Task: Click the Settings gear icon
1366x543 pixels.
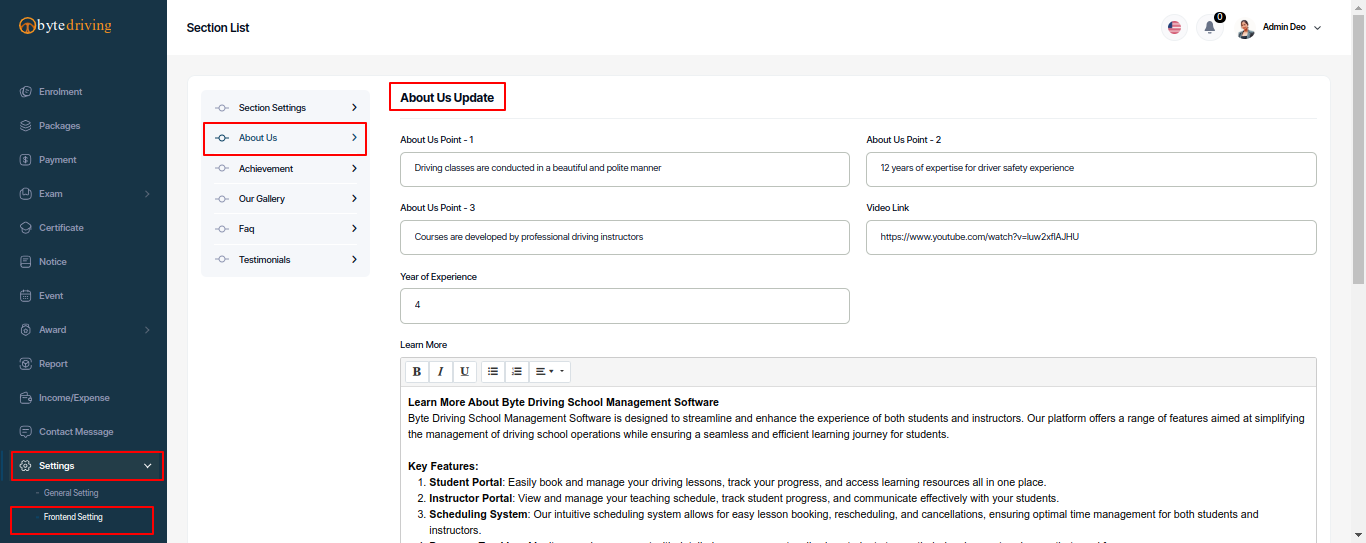Action: click(26, 466)
